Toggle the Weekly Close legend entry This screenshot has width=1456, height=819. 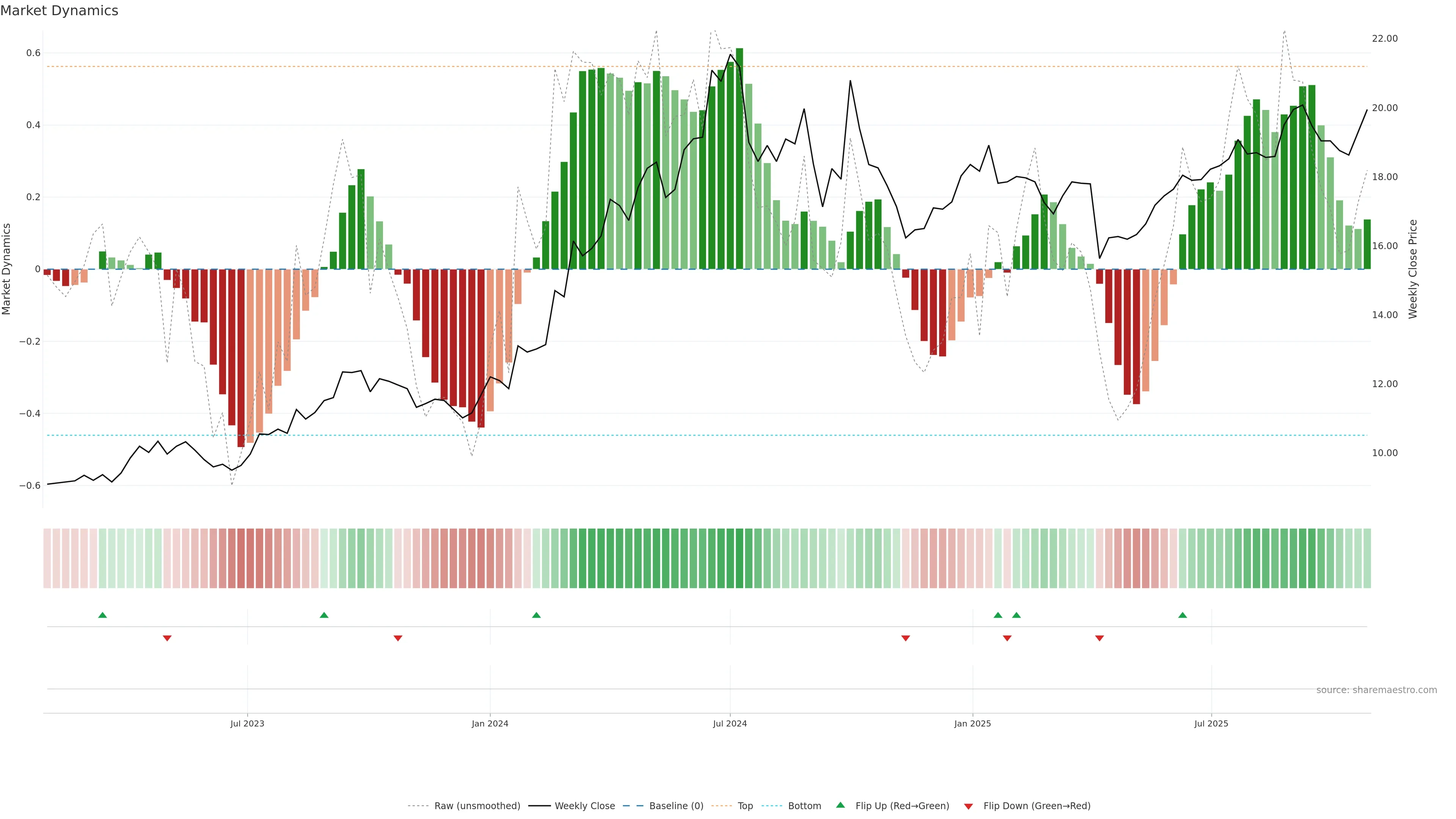(584, 806)
